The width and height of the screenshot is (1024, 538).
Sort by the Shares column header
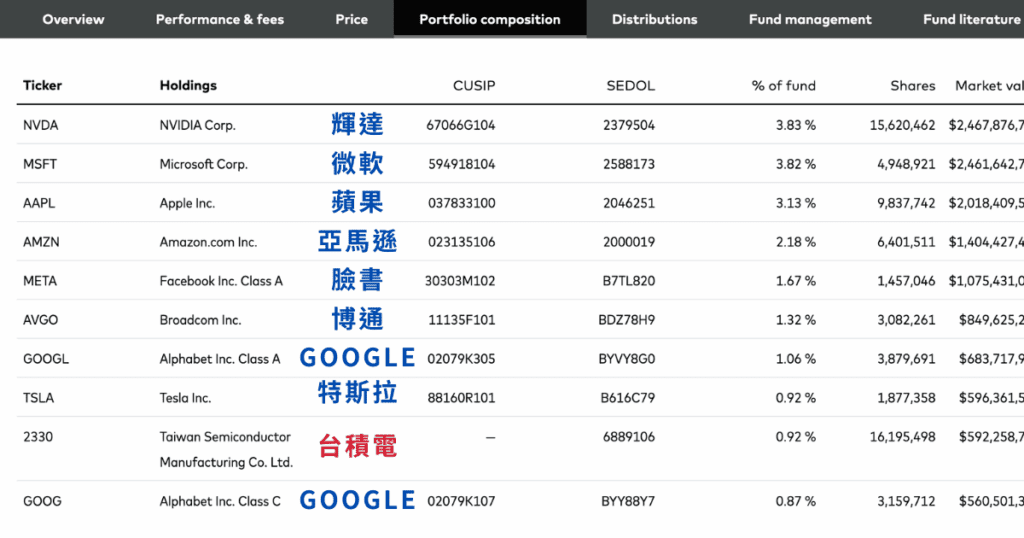912,86
